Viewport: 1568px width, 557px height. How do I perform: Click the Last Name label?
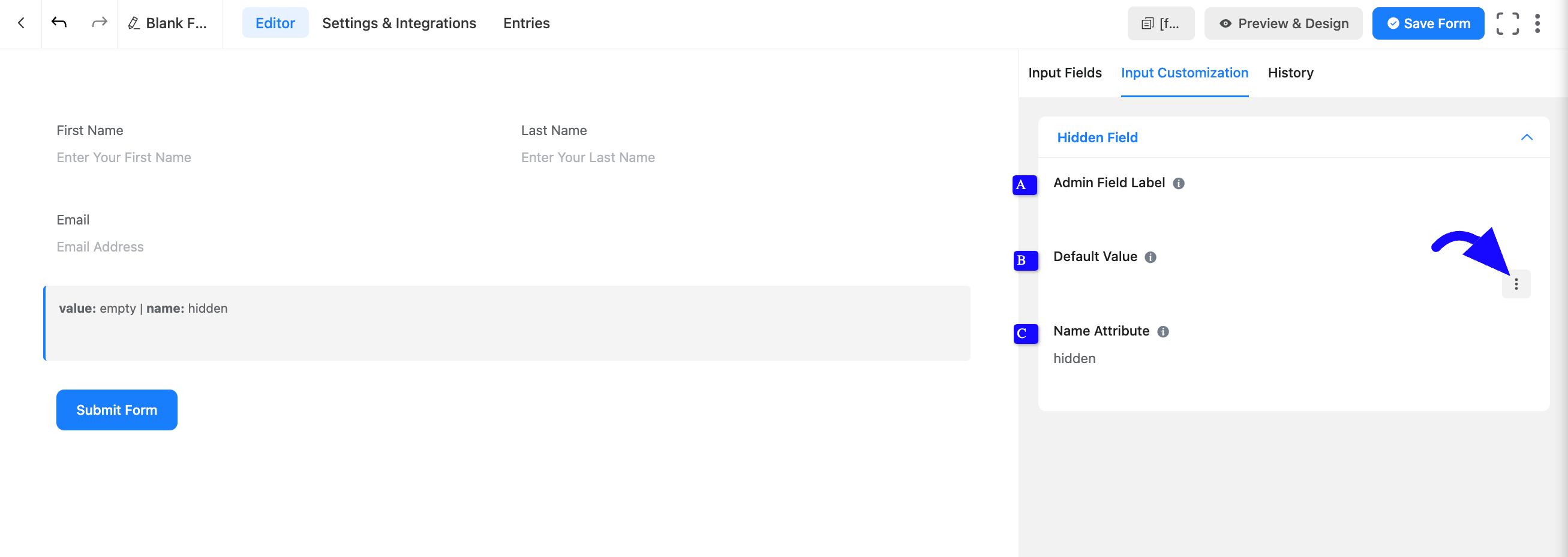pos(554,130)
